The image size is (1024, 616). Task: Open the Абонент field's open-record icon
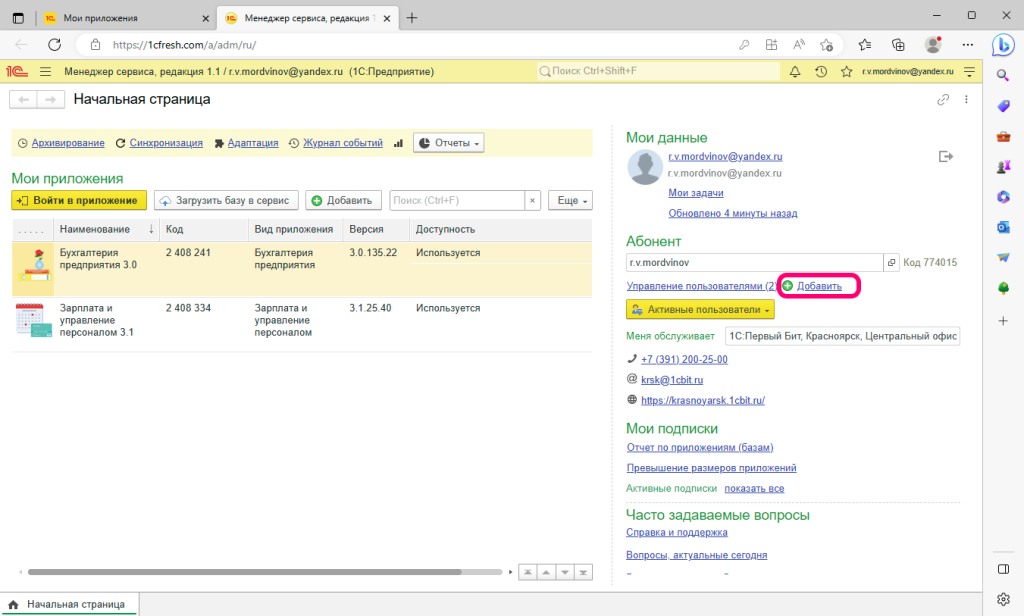pos(891,263)
